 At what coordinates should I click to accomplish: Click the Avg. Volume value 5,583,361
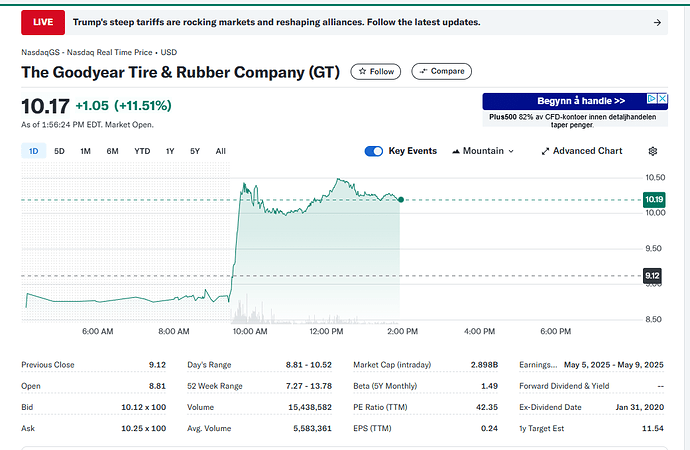[x=312, y=428]
